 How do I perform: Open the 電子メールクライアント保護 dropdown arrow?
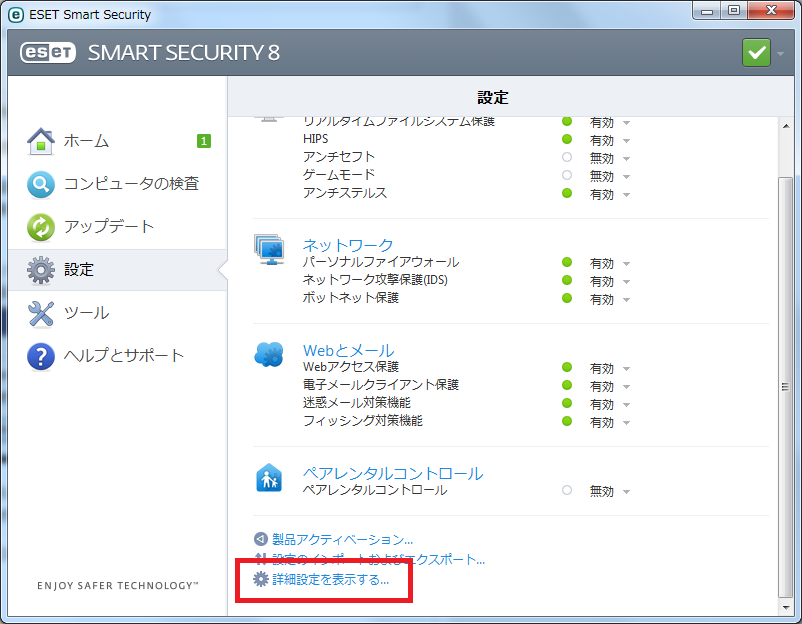(x=627, y=387)
